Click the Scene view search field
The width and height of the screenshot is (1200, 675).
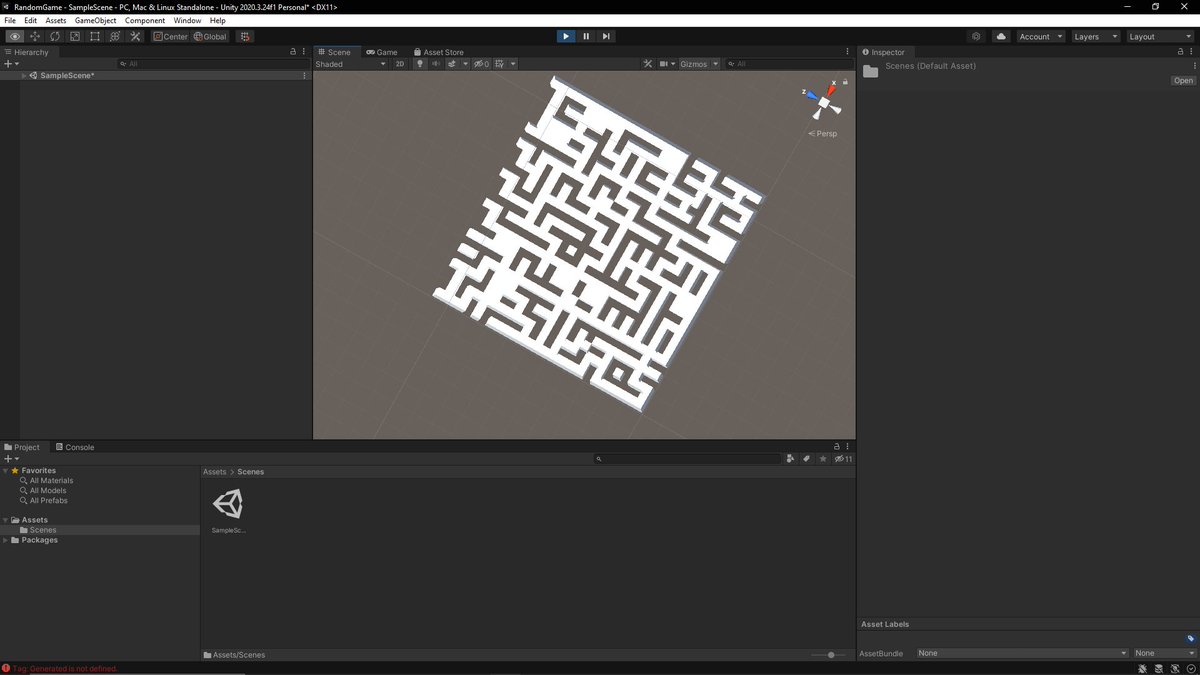790,64
